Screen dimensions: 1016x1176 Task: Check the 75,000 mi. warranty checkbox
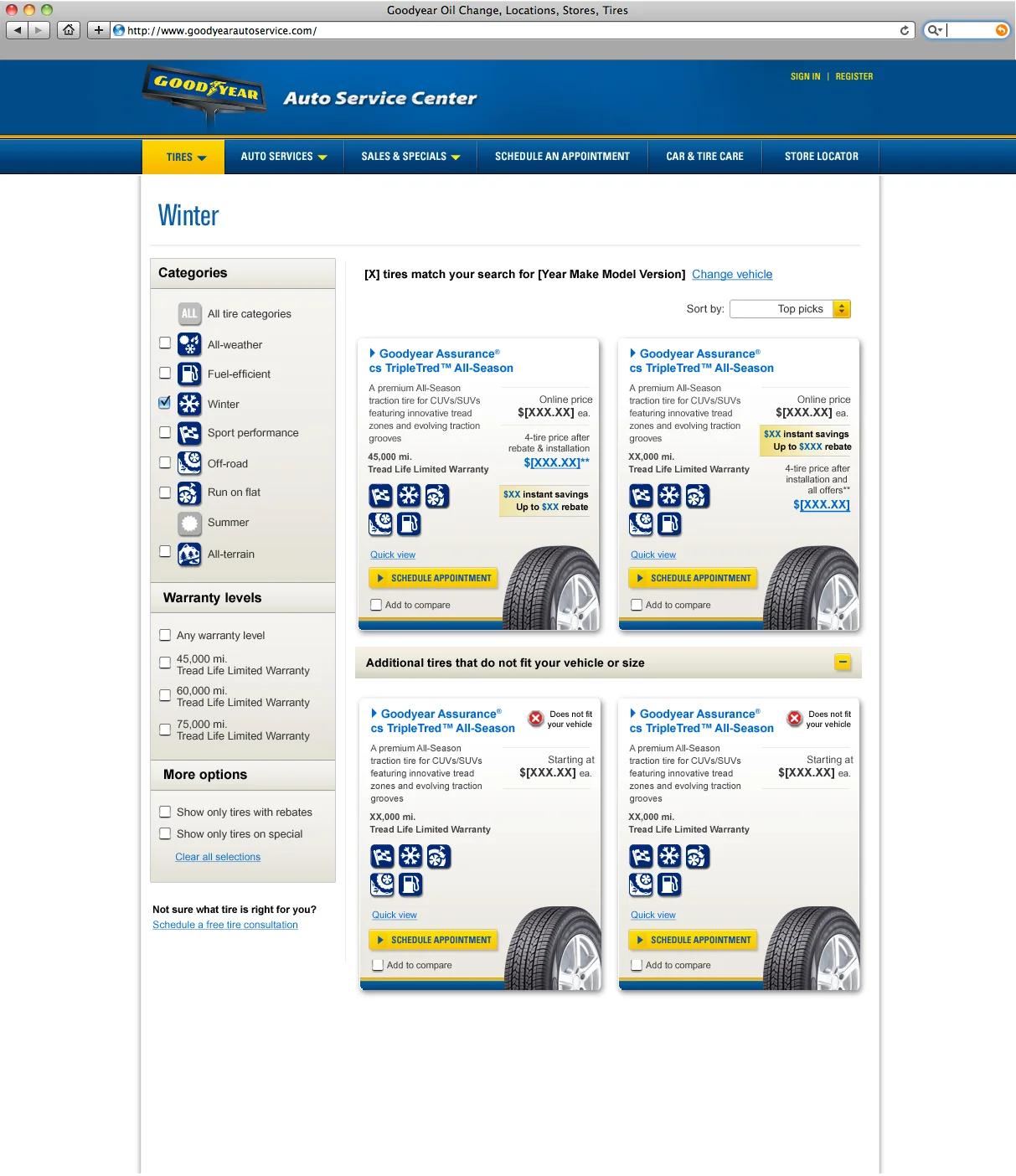point(165,730)
